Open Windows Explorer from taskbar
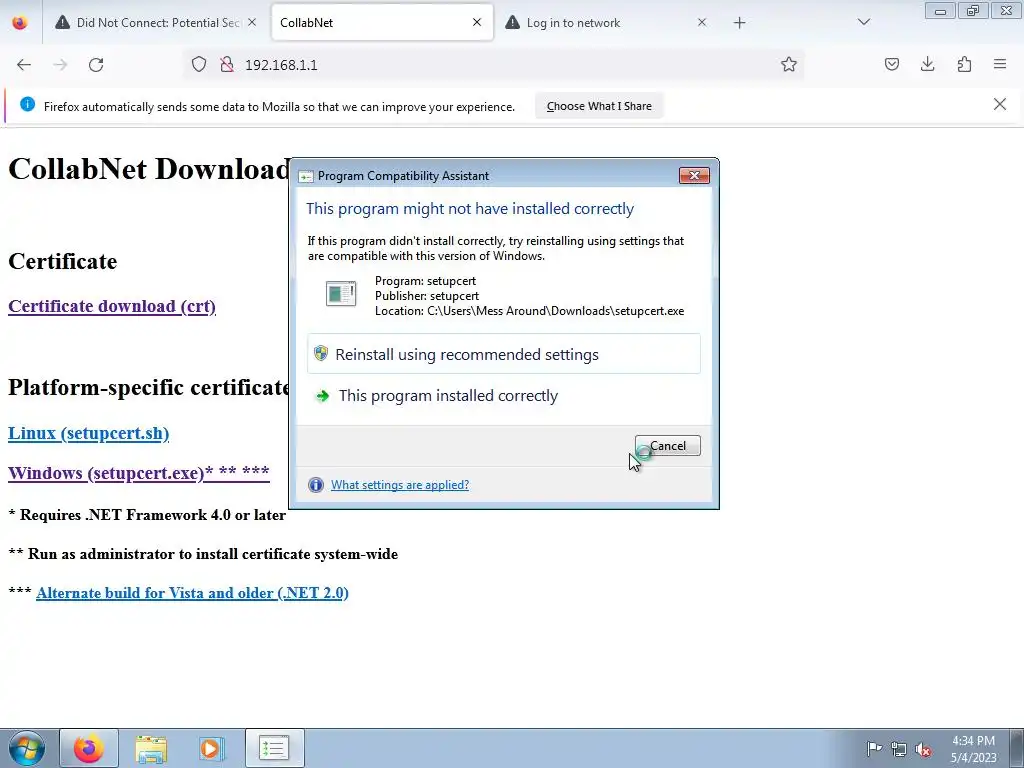The height and width of the screenshot is (768, 1024). coord(151,748)
